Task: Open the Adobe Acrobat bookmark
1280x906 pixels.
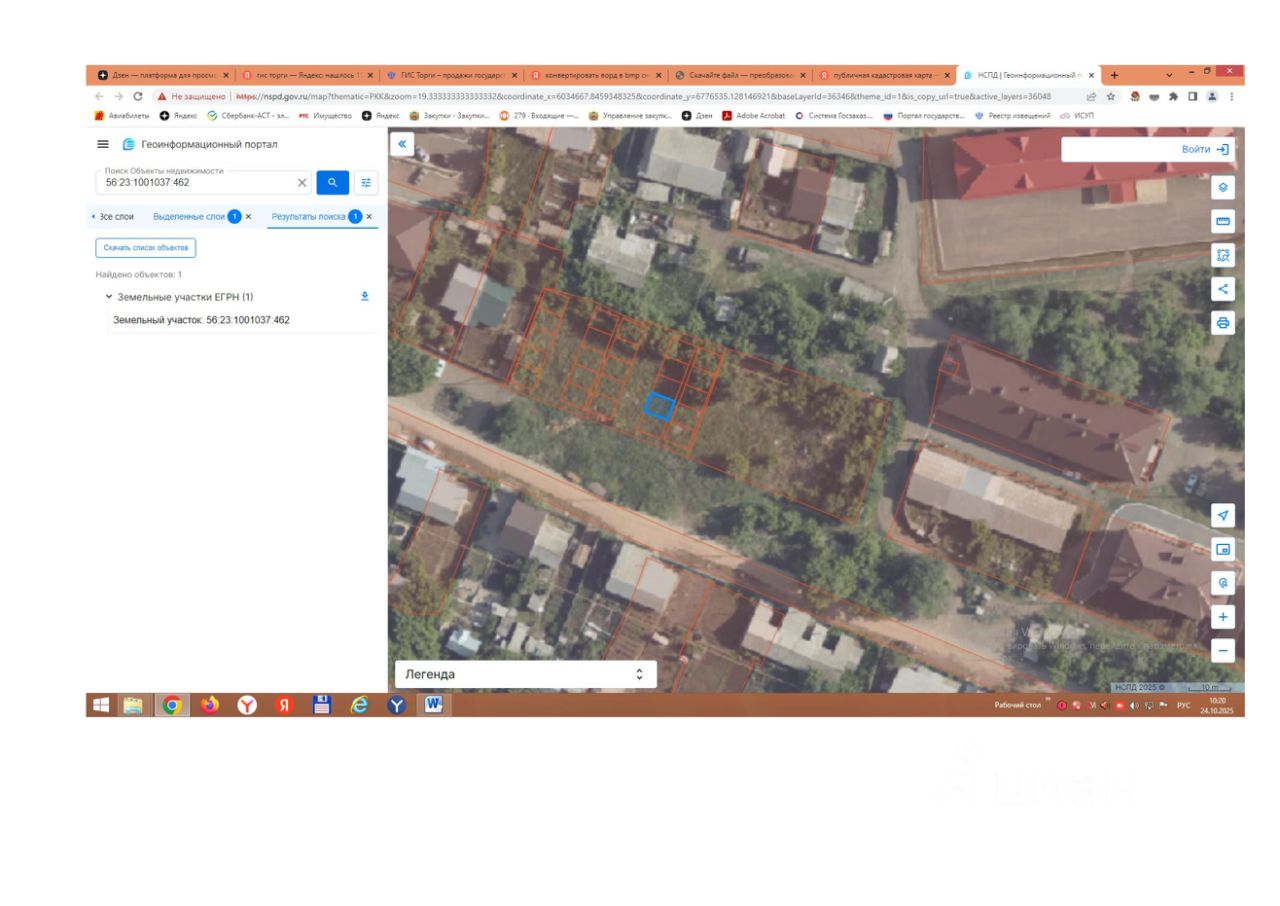Action: [753, 115]
